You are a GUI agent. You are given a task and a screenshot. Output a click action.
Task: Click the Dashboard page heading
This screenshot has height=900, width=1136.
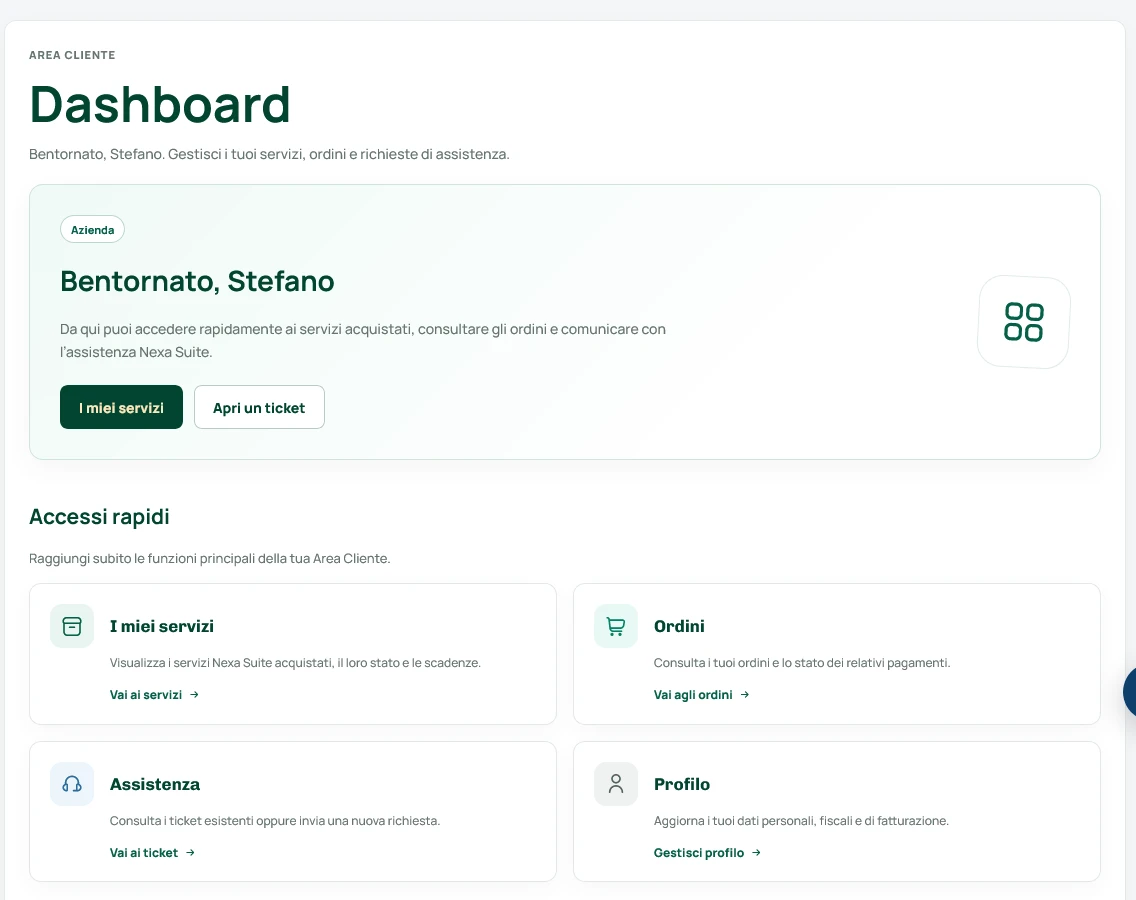[160, 104]
